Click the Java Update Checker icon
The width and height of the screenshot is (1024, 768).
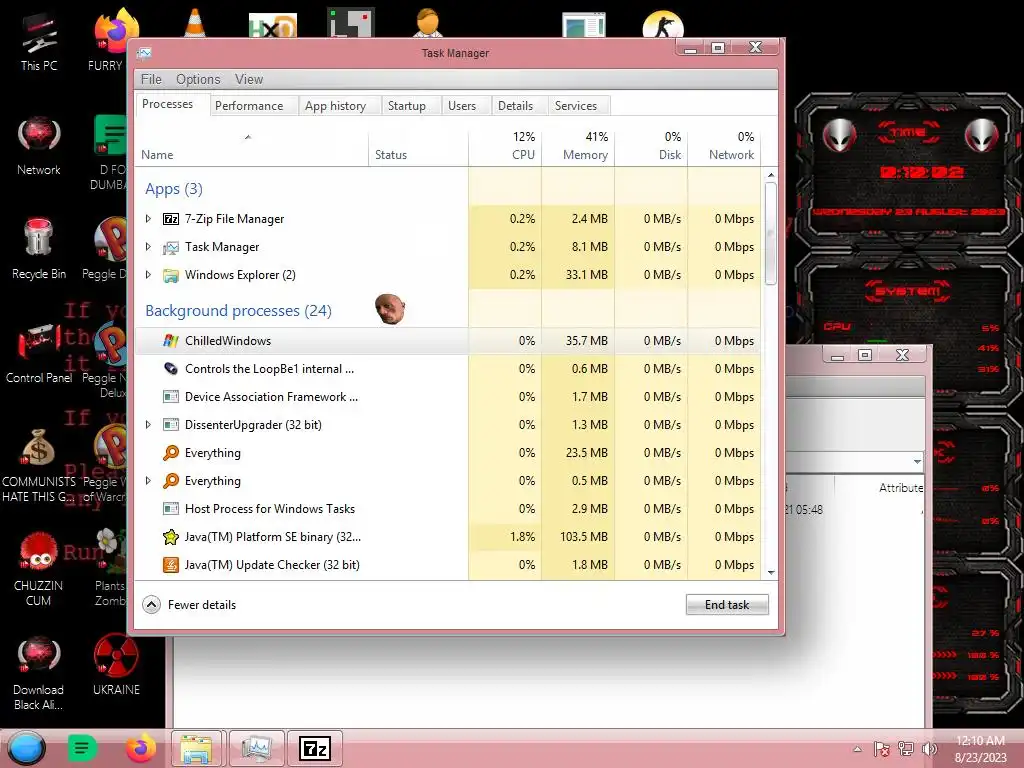pyautogui.click(x=170, y=565)
